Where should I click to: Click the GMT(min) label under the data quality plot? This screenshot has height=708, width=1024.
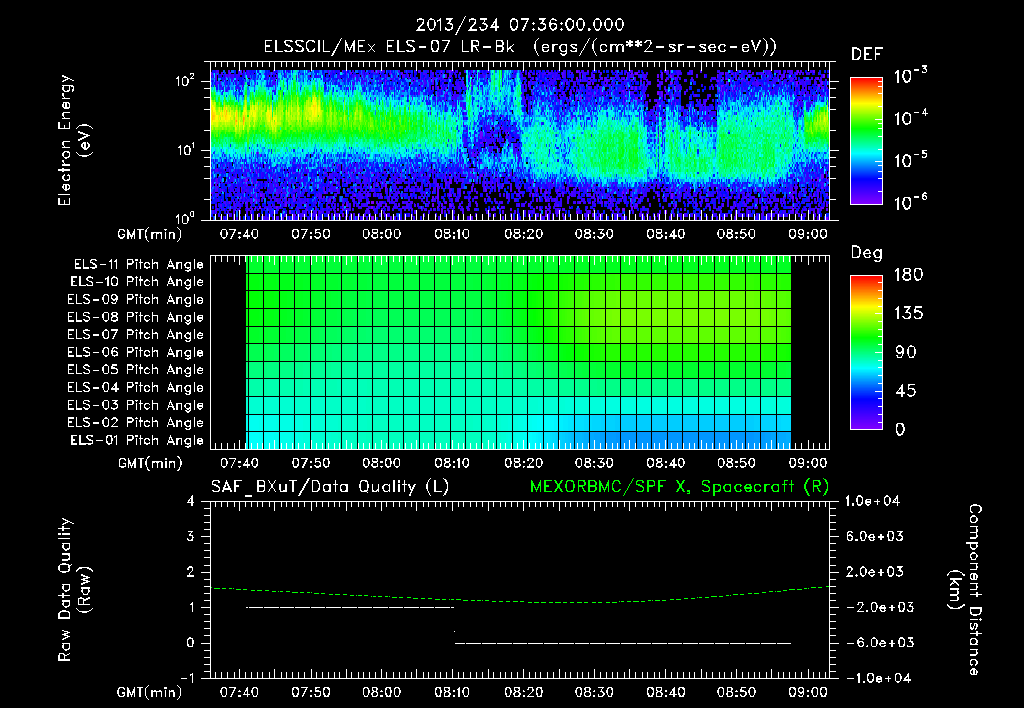(x=150, y=692)
